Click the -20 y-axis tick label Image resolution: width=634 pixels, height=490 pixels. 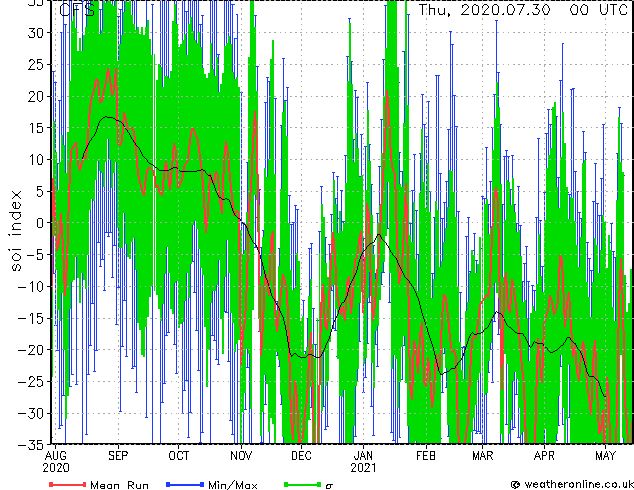(32, 350)
